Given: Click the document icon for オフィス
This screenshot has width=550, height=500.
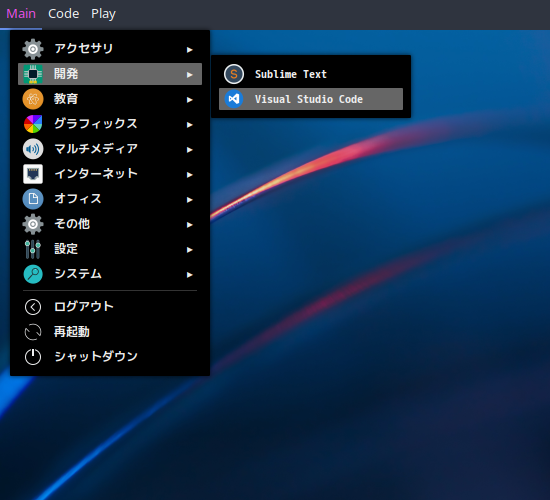Looking at the screenshot, I should pos(33,199).
